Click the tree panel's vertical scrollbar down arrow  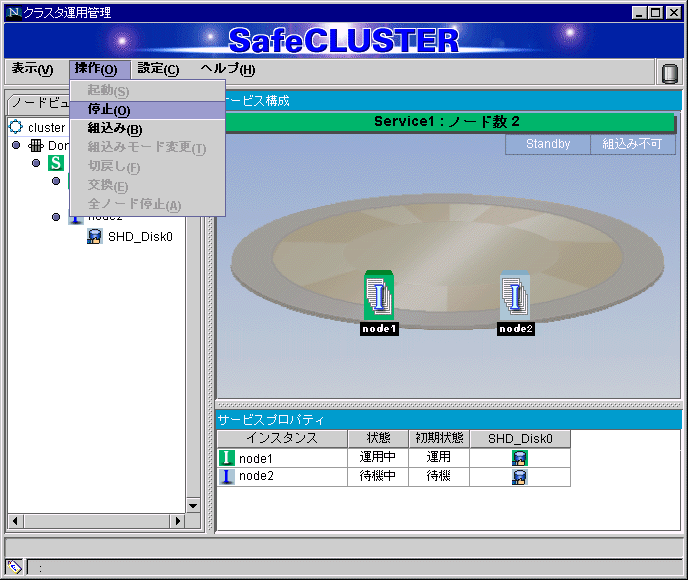click(193, 505)
